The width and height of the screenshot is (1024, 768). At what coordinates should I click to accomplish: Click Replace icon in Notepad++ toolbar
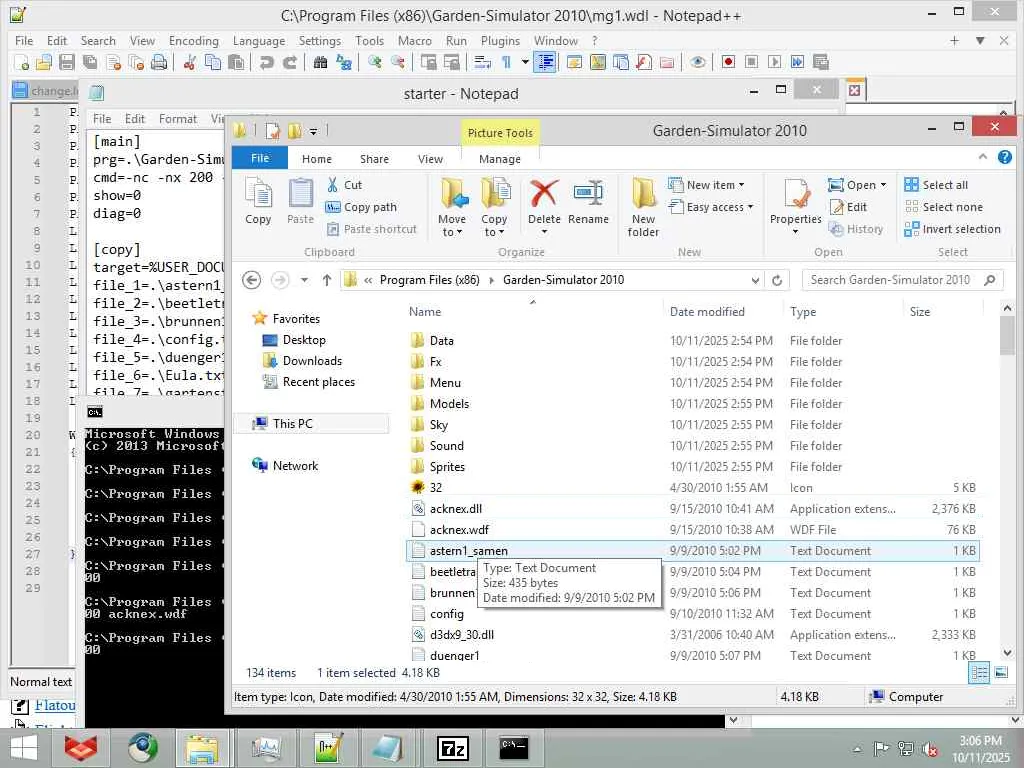[344, 62]
